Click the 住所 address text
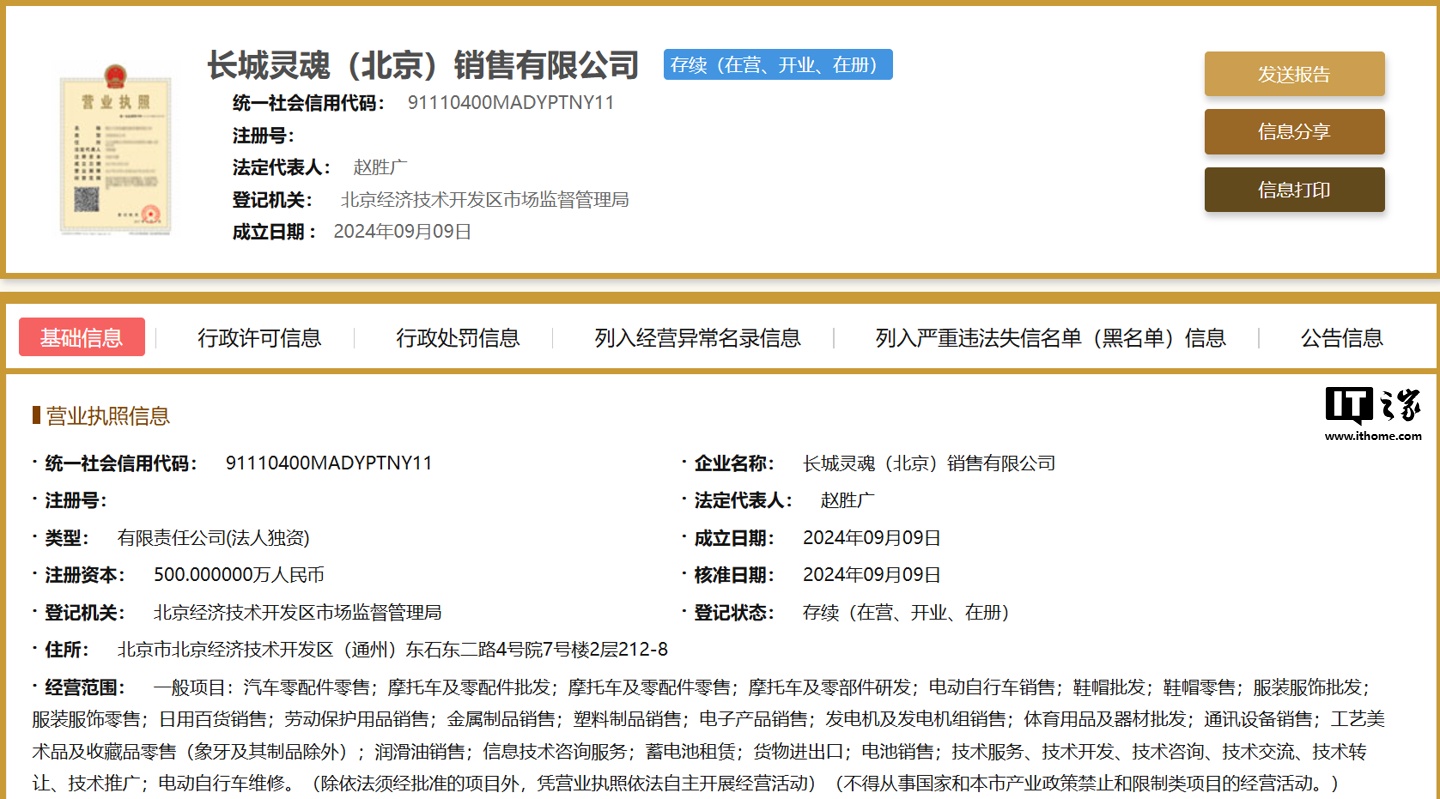 click(392, 650)
